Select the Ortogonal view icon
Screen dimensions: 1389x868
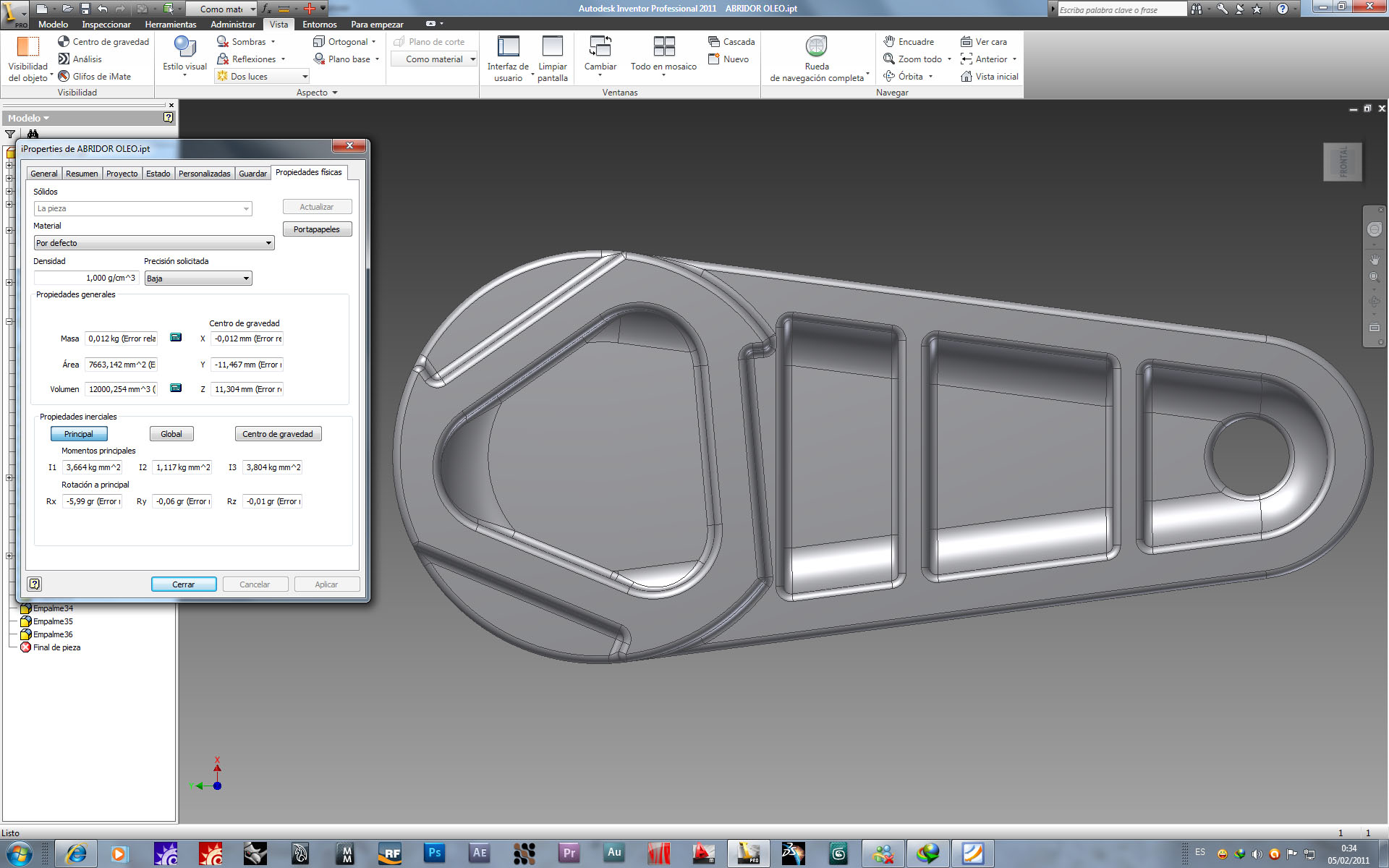(x=319, y=42)
